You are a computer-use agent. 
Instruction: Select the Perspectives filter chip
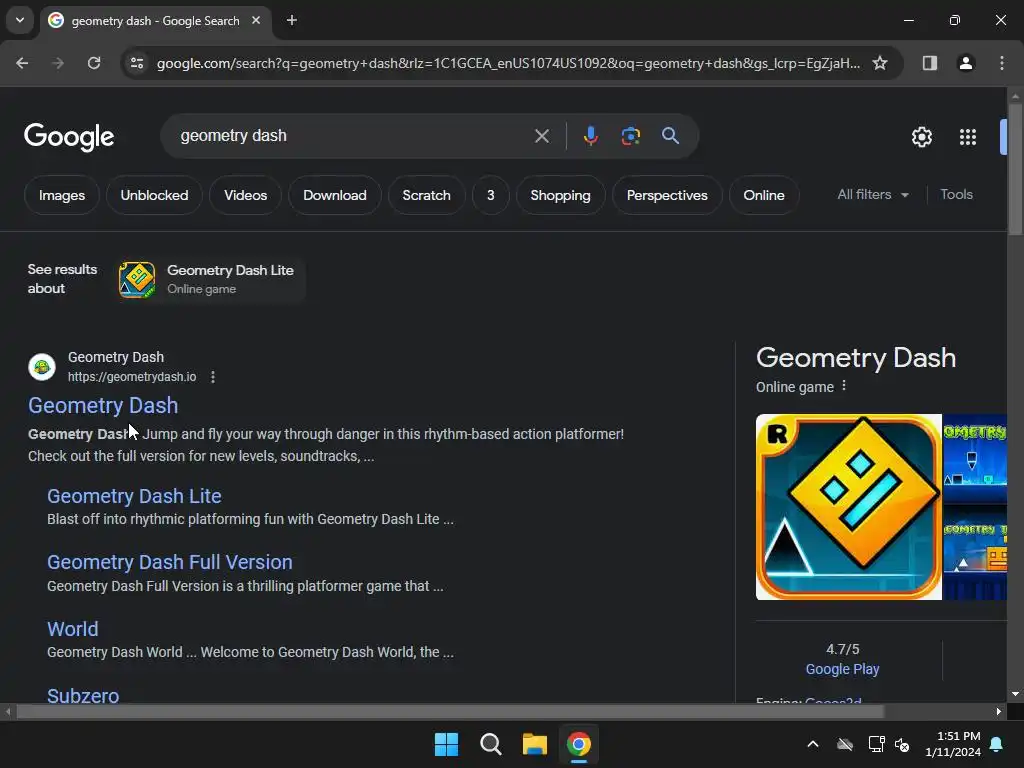(x=667, y=195)
